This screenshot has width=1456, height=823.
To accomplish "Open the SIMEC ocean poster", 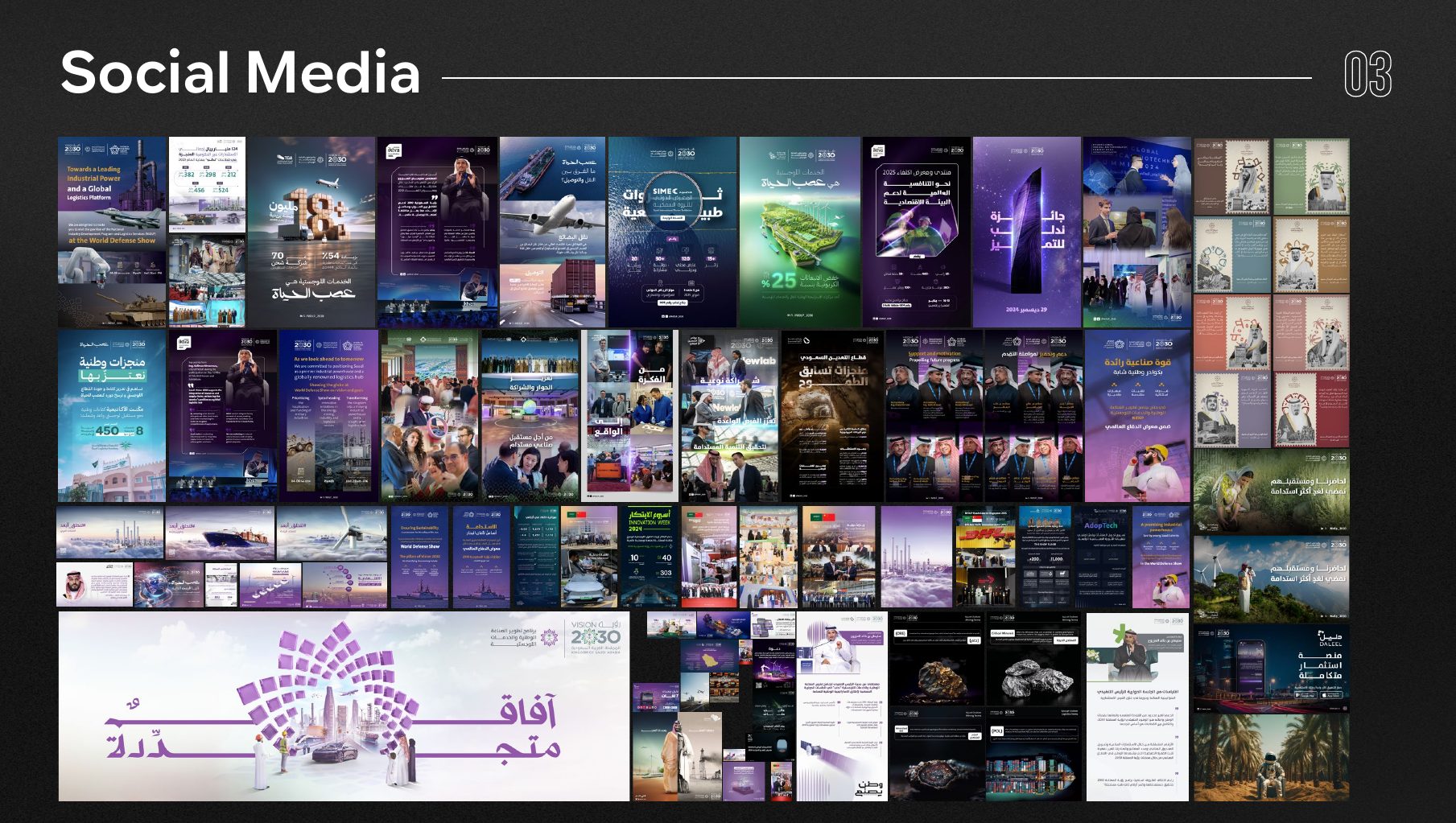I will pos(672,232).
